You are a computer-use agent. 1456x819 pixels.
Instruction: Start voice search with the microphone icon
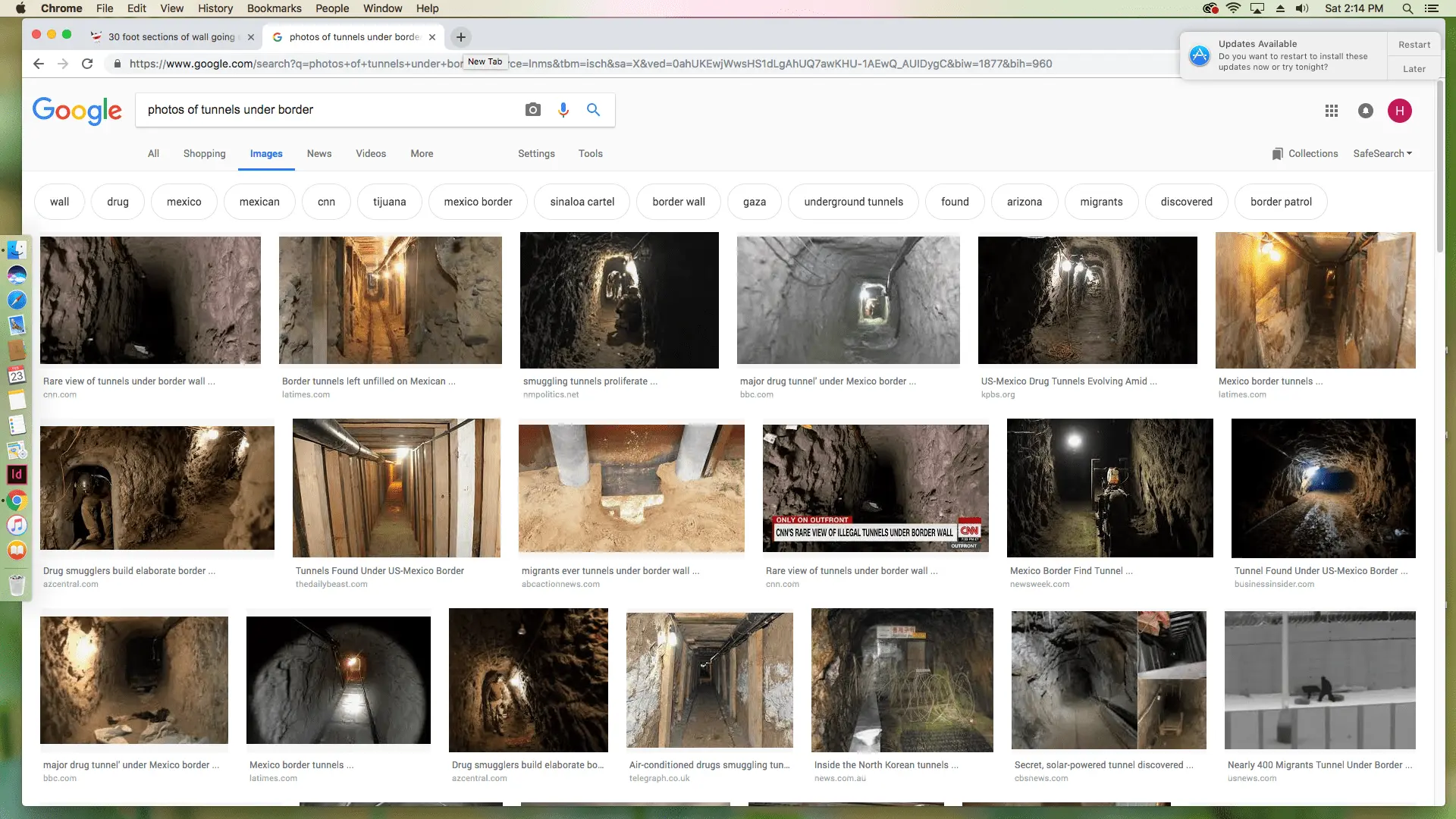(x=563, y=110)
